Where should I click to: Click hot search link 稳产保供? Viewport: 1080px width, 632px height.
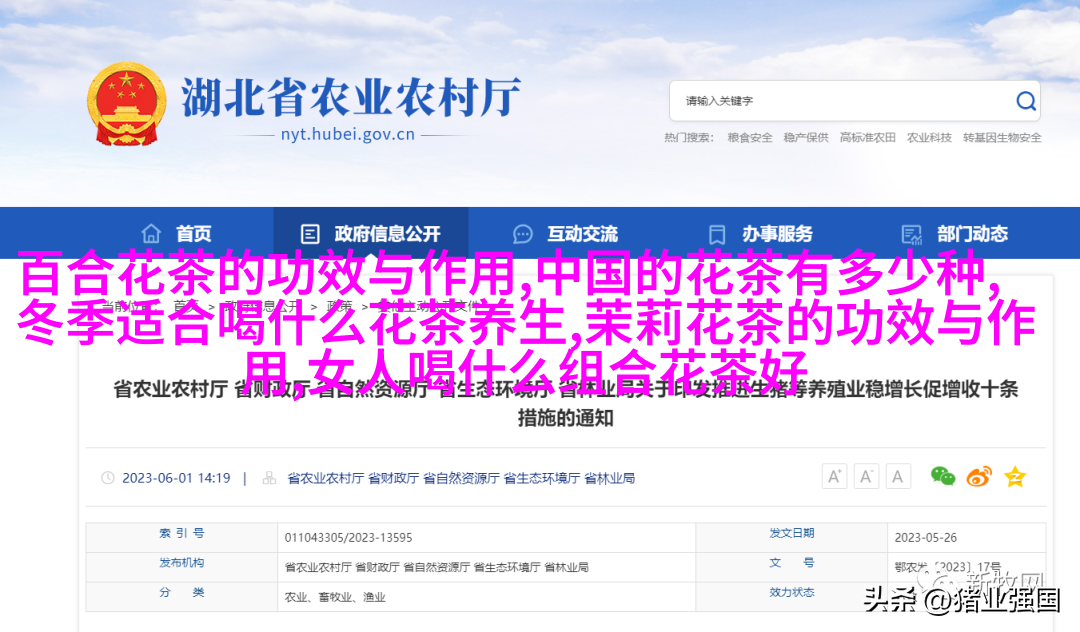click(x=806, y=138)
